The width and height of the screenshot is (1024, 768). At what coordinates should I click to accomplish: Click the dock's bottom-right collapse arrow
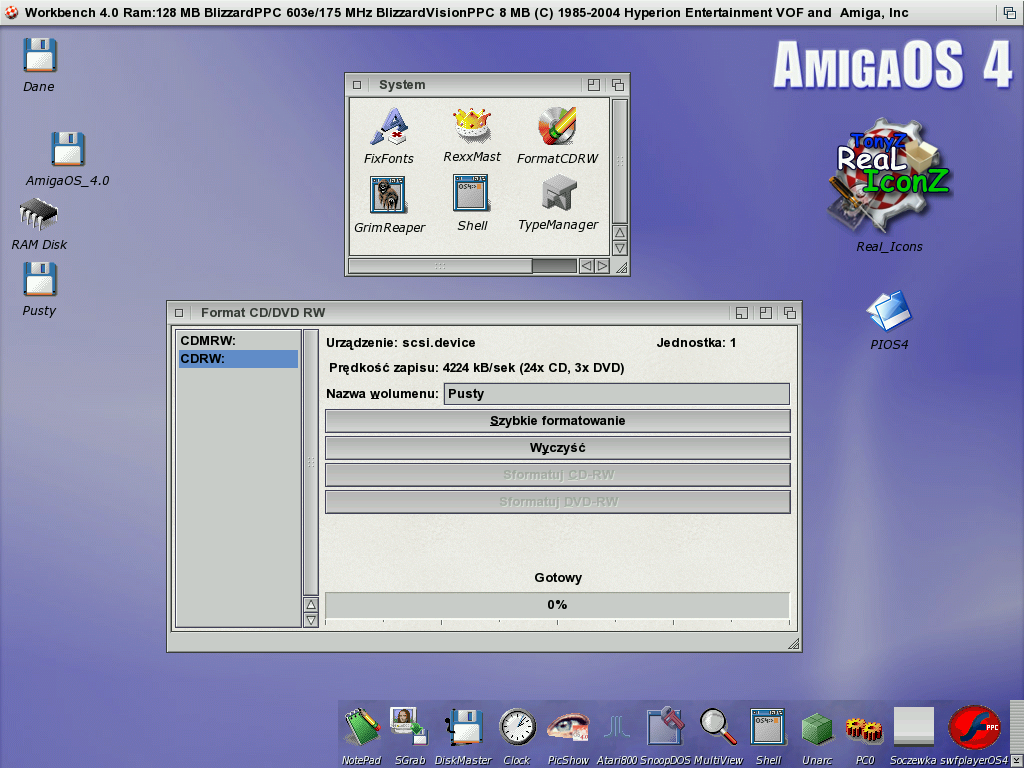[1014, 760]
